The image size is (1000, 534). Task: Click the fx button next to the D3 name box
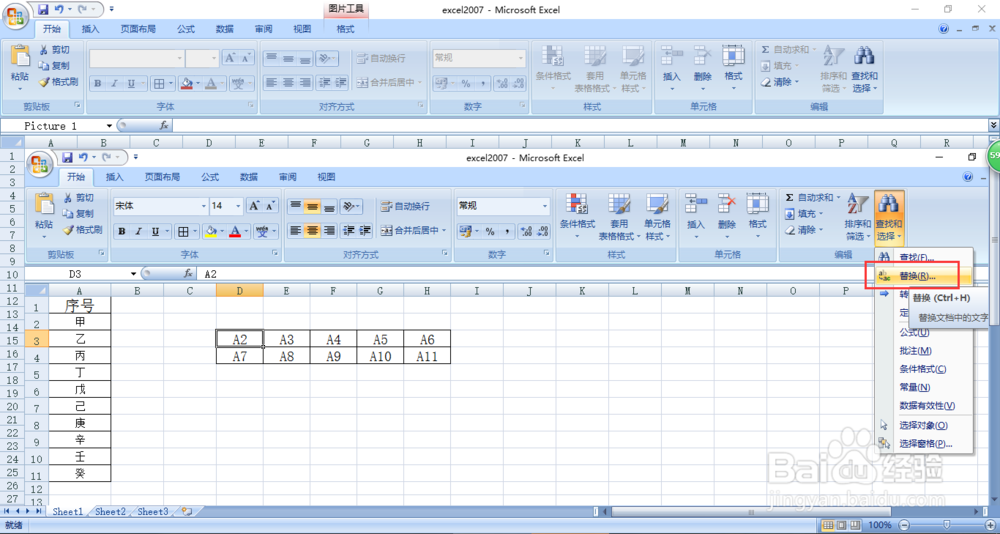click(188, 274)
